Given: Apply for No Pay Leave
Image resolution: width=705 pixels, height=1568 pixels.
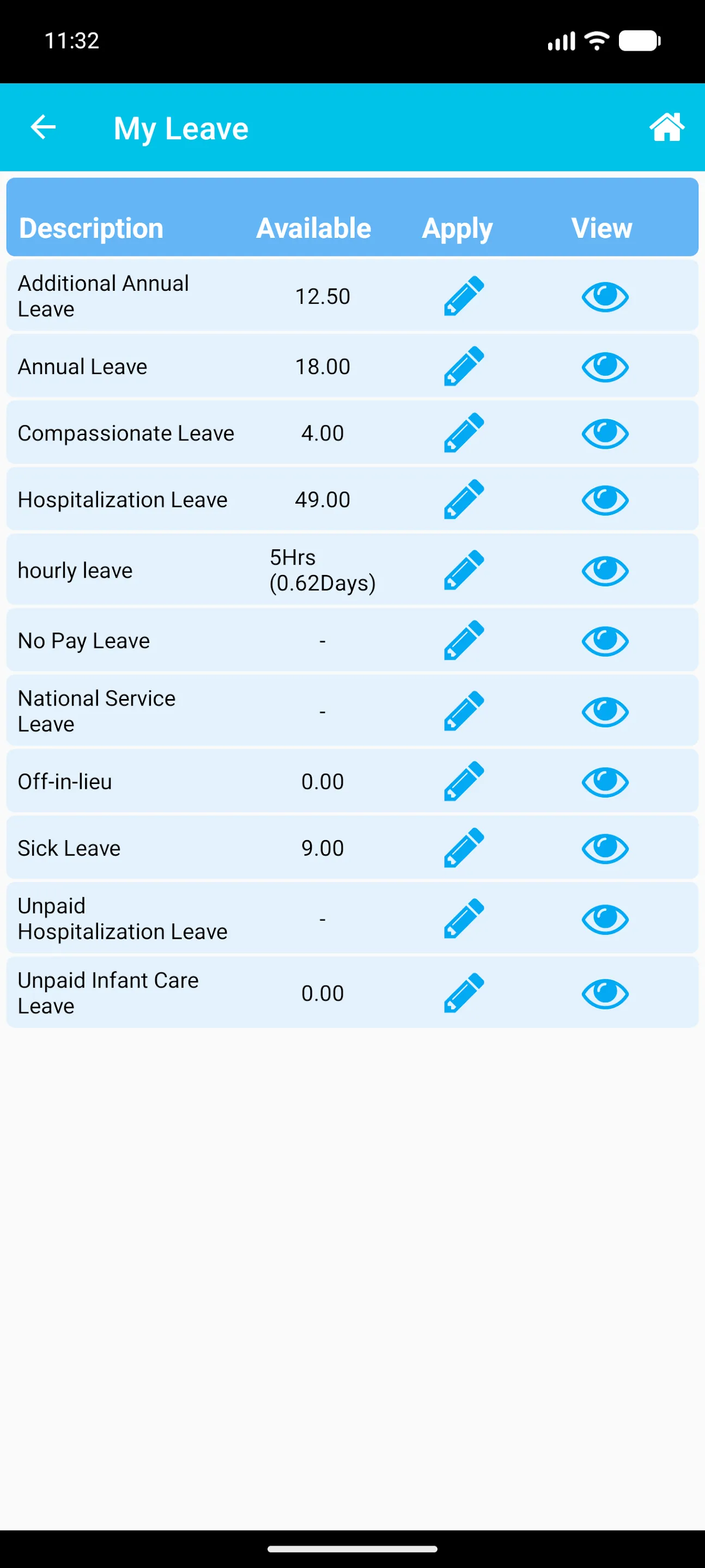Looking at the screenshot, I should point(464,640).
